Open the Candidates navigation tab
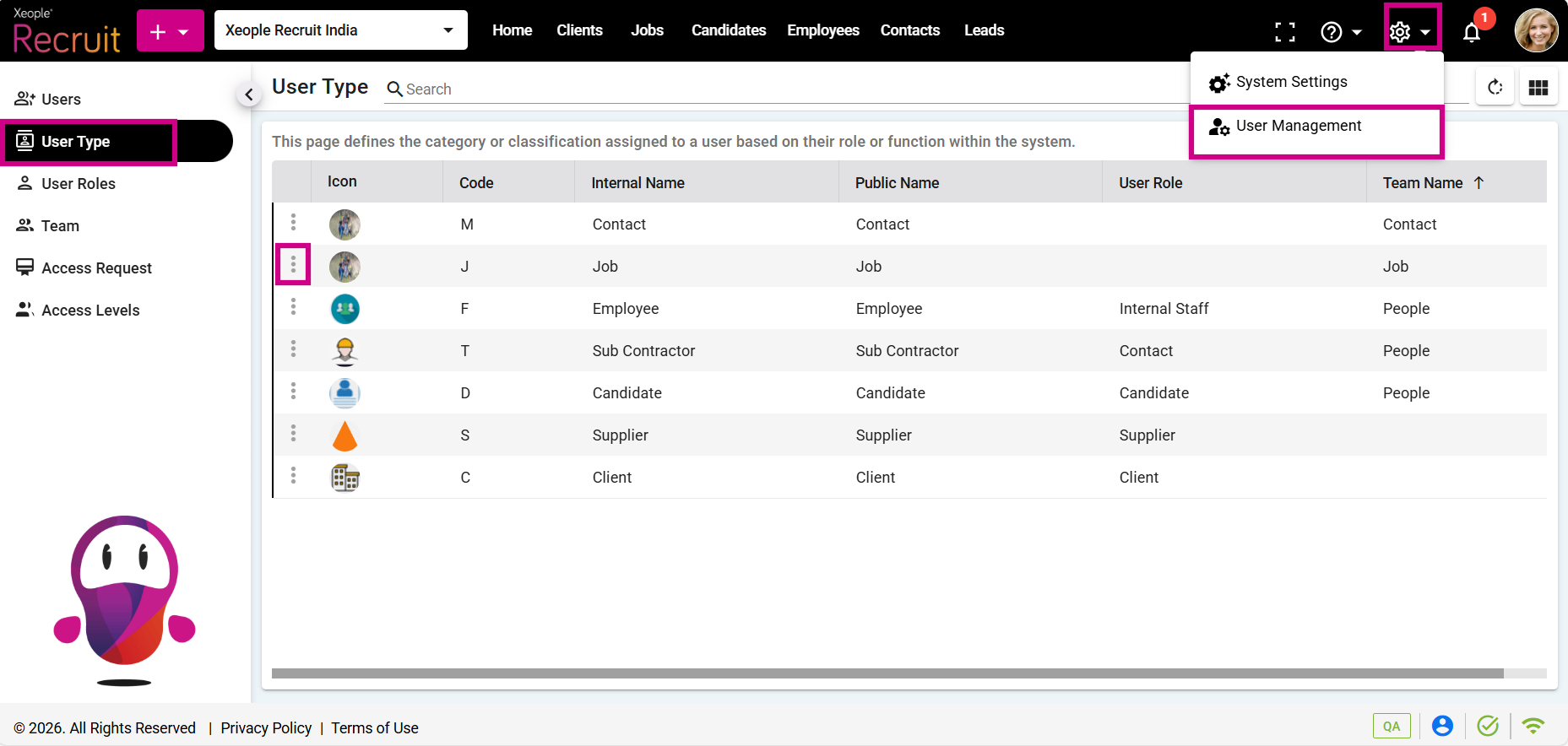Viewport: 1568px width, 746px height. click(728, 30)
